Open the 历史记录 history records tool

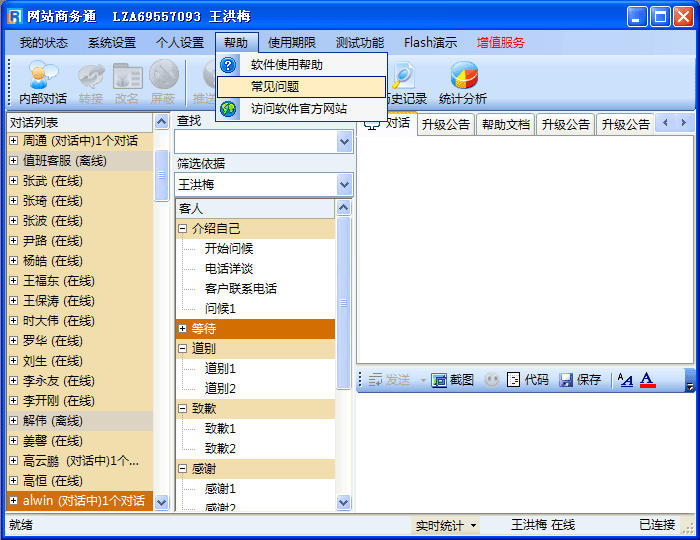[x=404, y=82]
